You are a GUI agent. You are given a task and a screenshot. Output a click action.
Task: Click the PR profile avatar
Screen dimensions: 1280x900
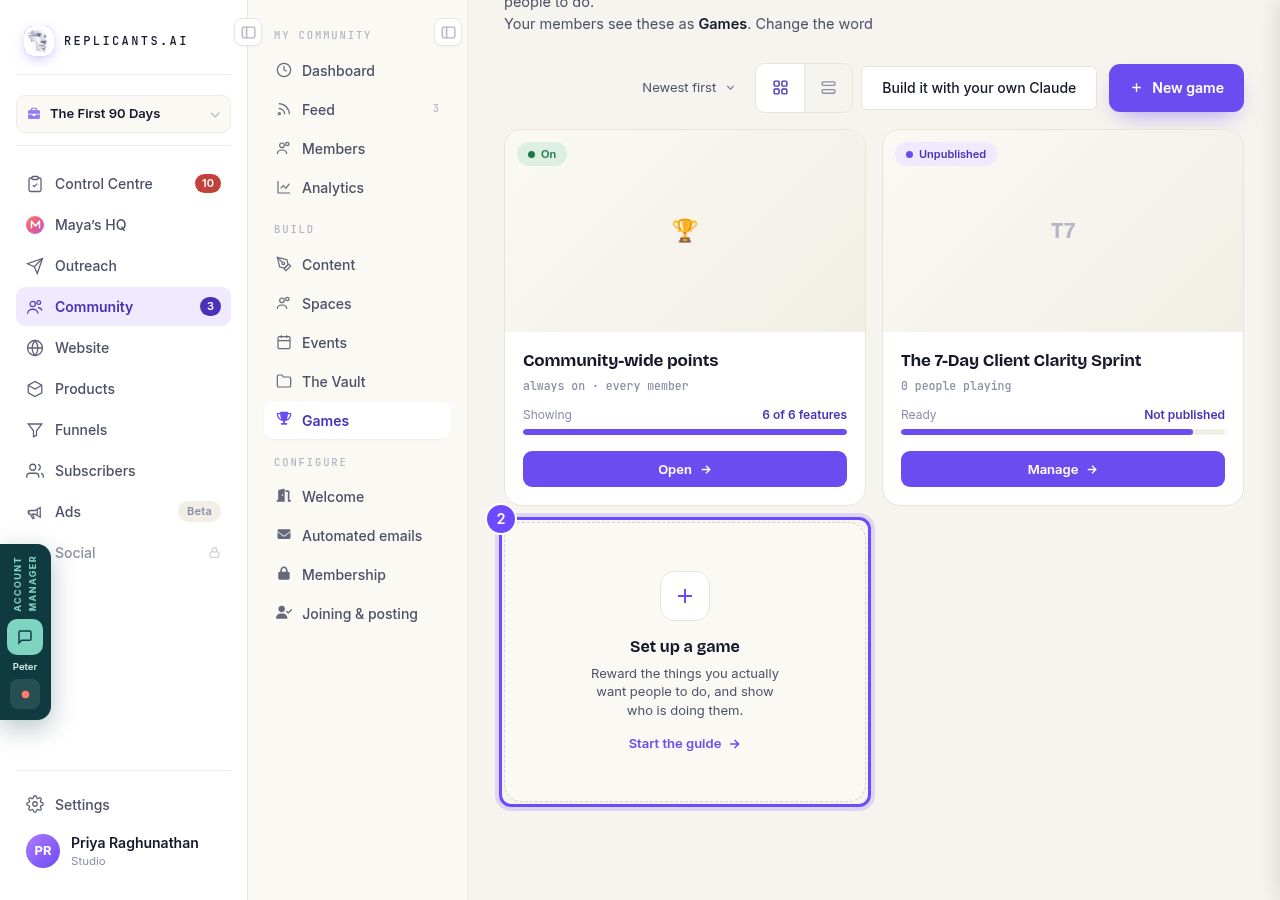43,851
